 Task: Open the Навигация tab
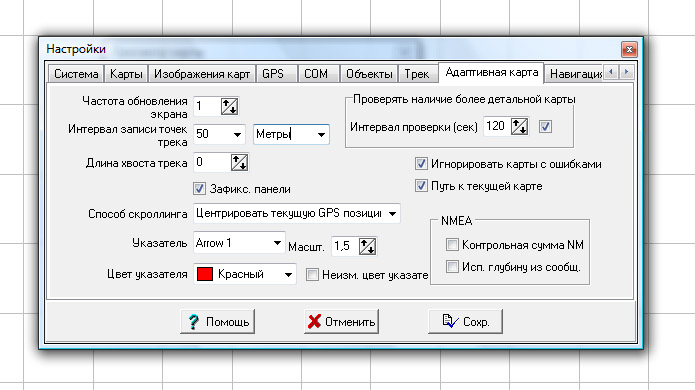click(x=575, y=74)
